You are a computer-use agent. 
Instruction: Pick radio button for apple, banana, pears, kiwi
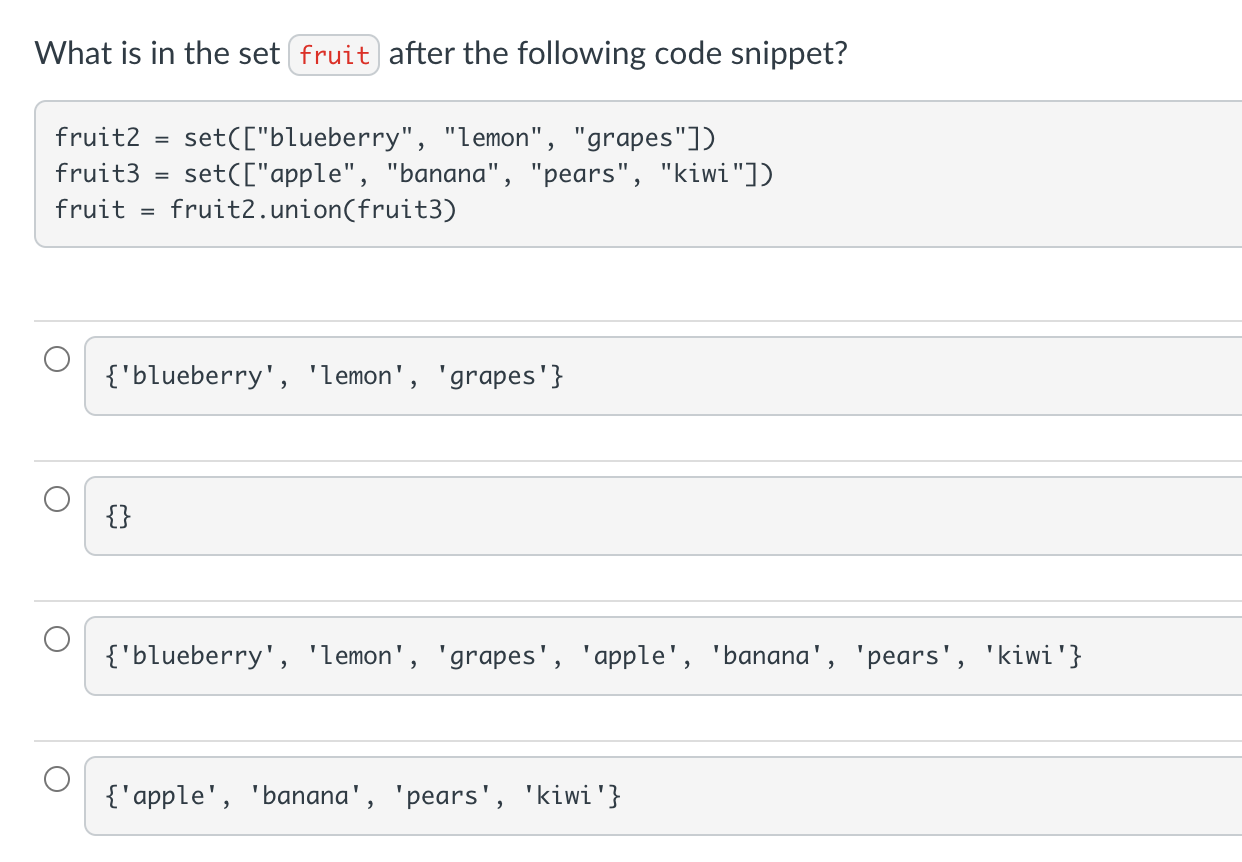(x=57, y=778)
